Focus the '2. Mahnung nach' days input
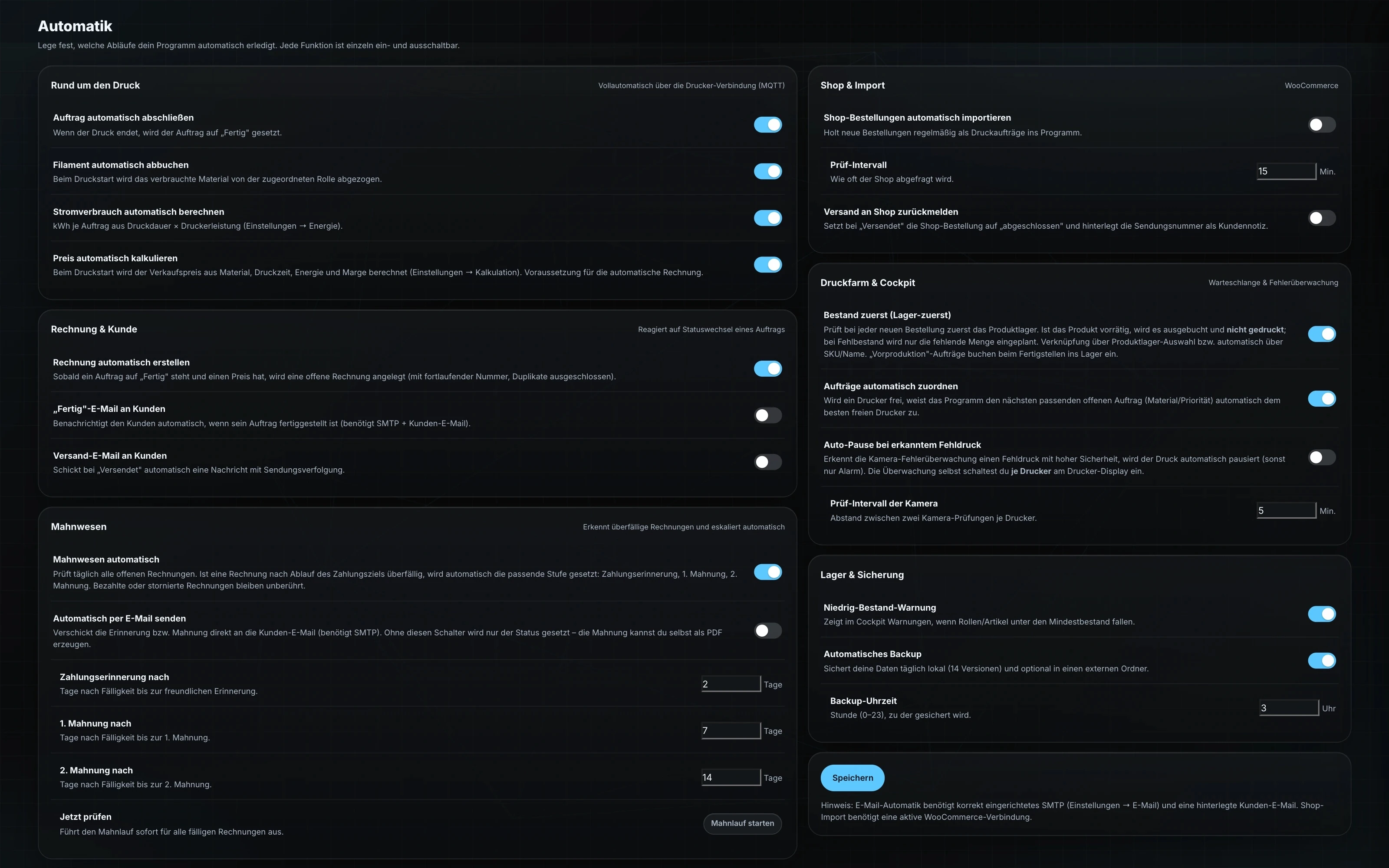Image resolution: width=1389 pixels, height=868 pixels. coord(731,777)
